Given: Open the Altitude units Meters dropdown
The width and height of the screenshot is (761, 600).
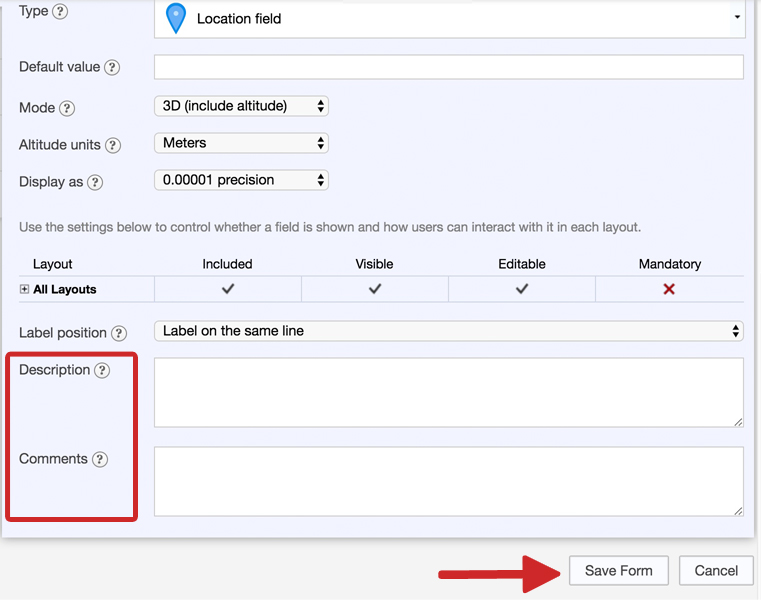Looking at the screenshot, I should pyautogui.click(x=241, y=143).
